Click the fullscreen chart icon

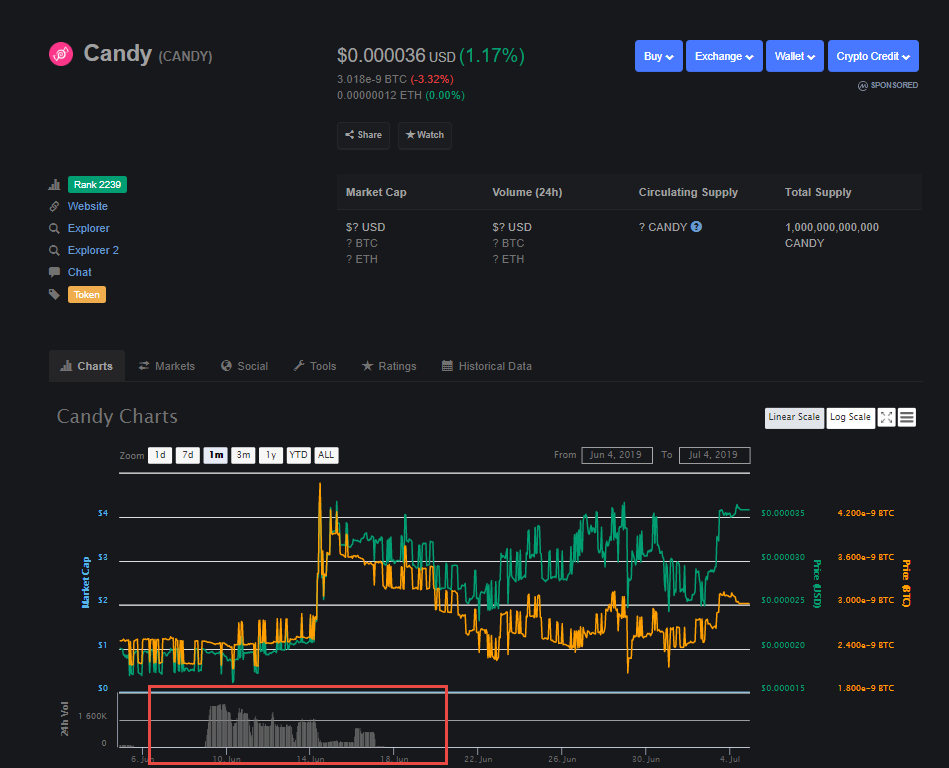pos(886,417)
